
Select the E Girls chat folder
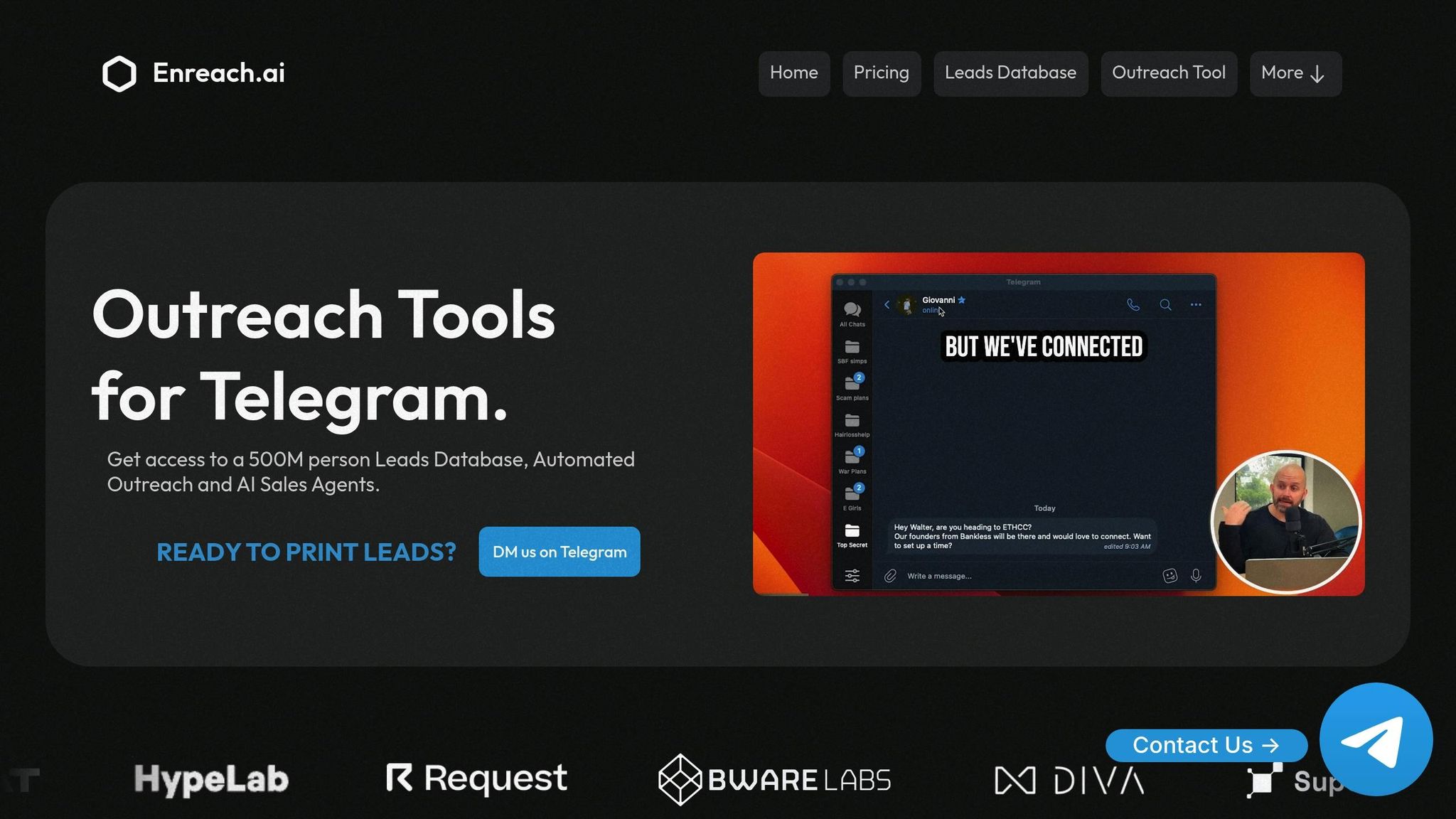click(851, 496)
